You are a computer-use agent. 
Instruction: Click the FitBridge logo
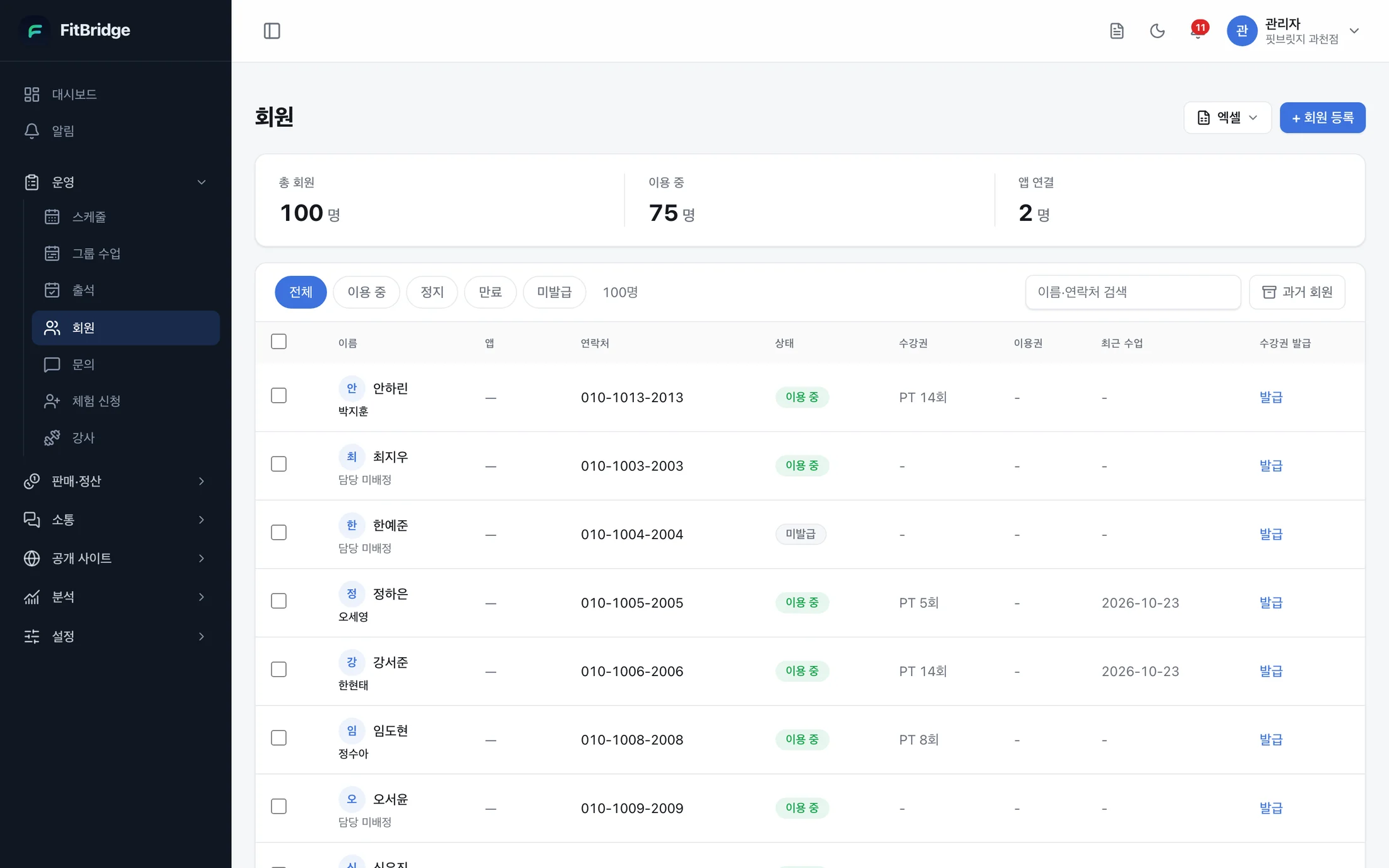pos(76,30)
